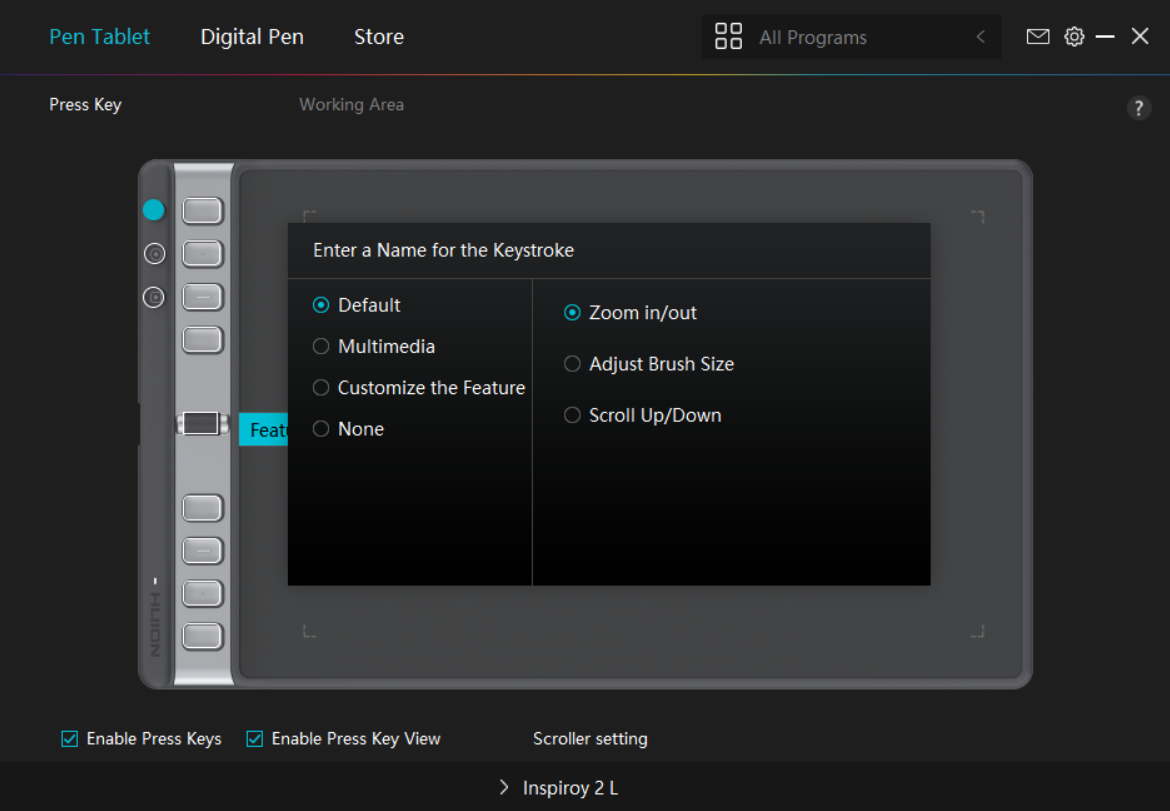Viewport: 1170px width, 811px height.
Task: Switch to the Digital Pen tab
Action: 252,37
